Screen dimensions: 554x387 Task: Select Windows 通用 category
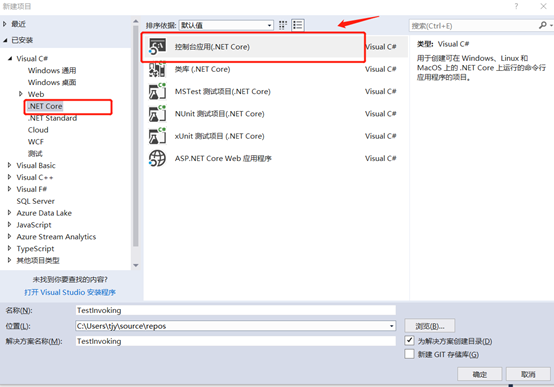52,70
